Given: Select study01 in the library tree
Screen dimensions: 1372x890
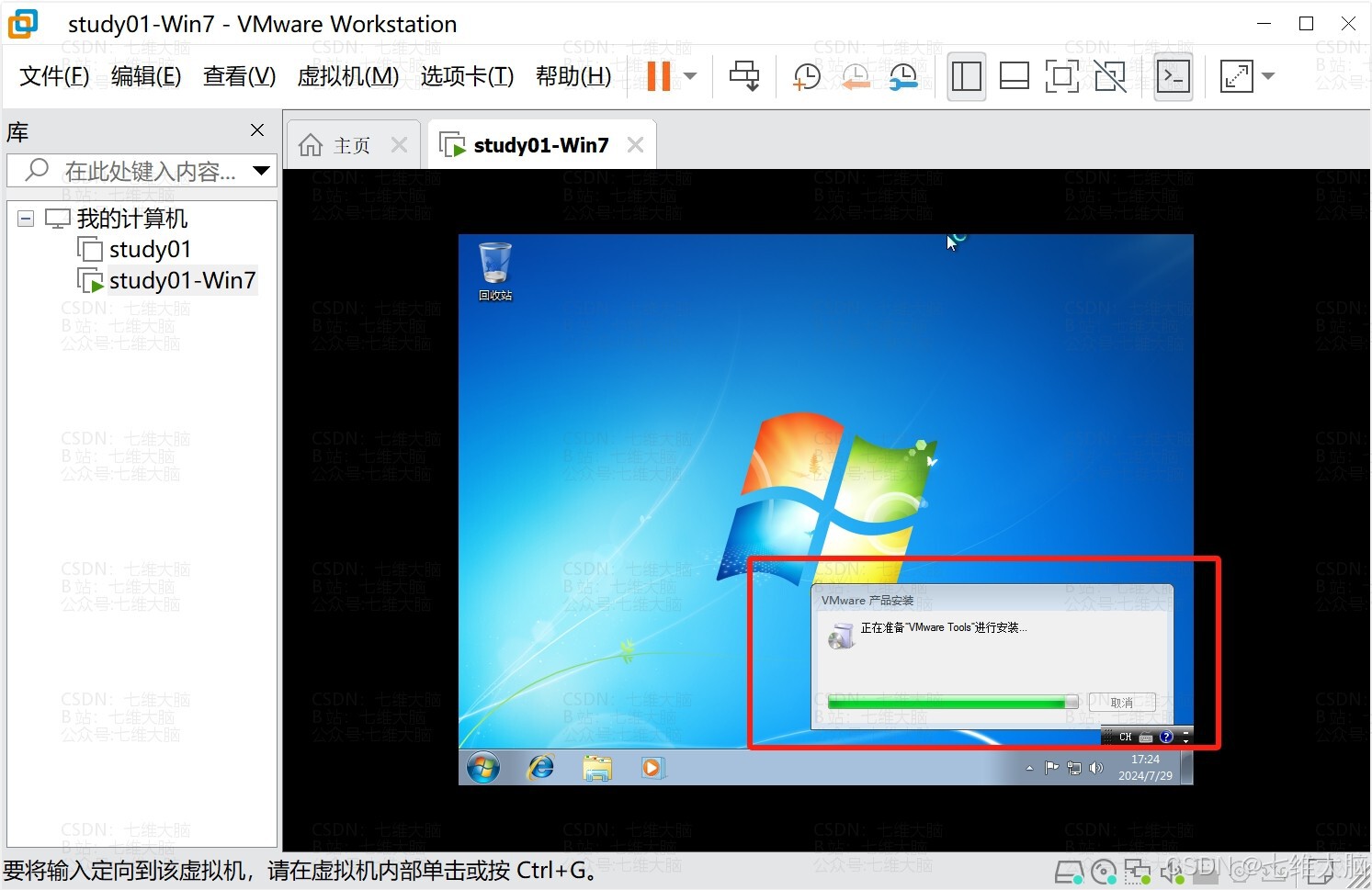Looking at the screenshot, I should tap(150, 249).
